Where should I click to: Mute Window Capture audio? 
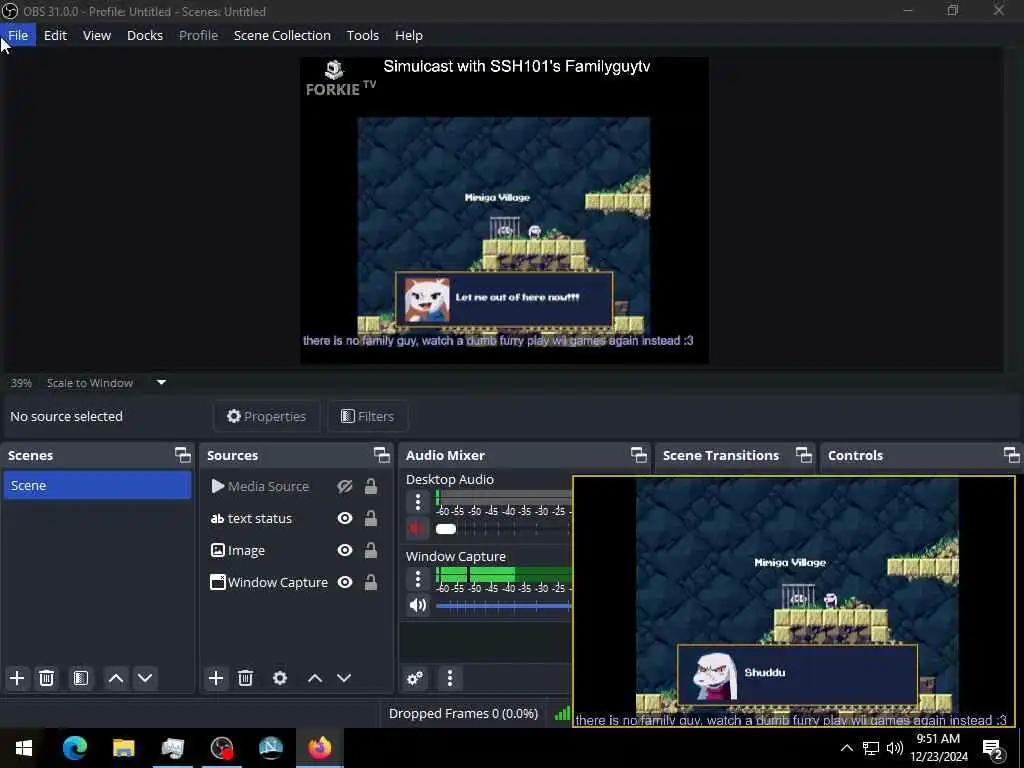(418, 605)
